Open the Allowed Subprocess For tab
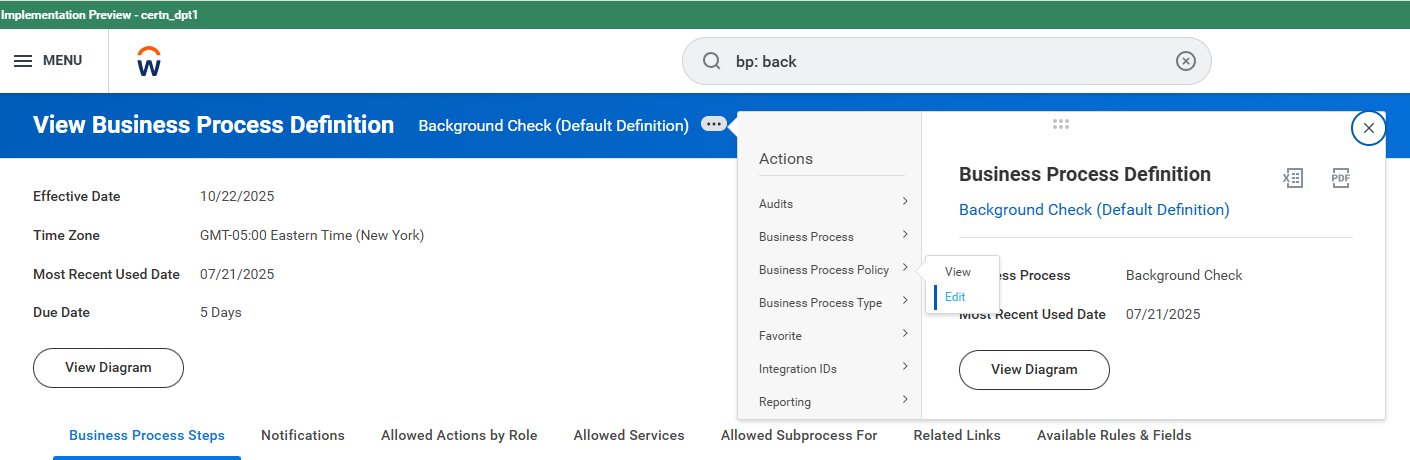Viewport: 1410px width, 460px height. pos(799,436)
